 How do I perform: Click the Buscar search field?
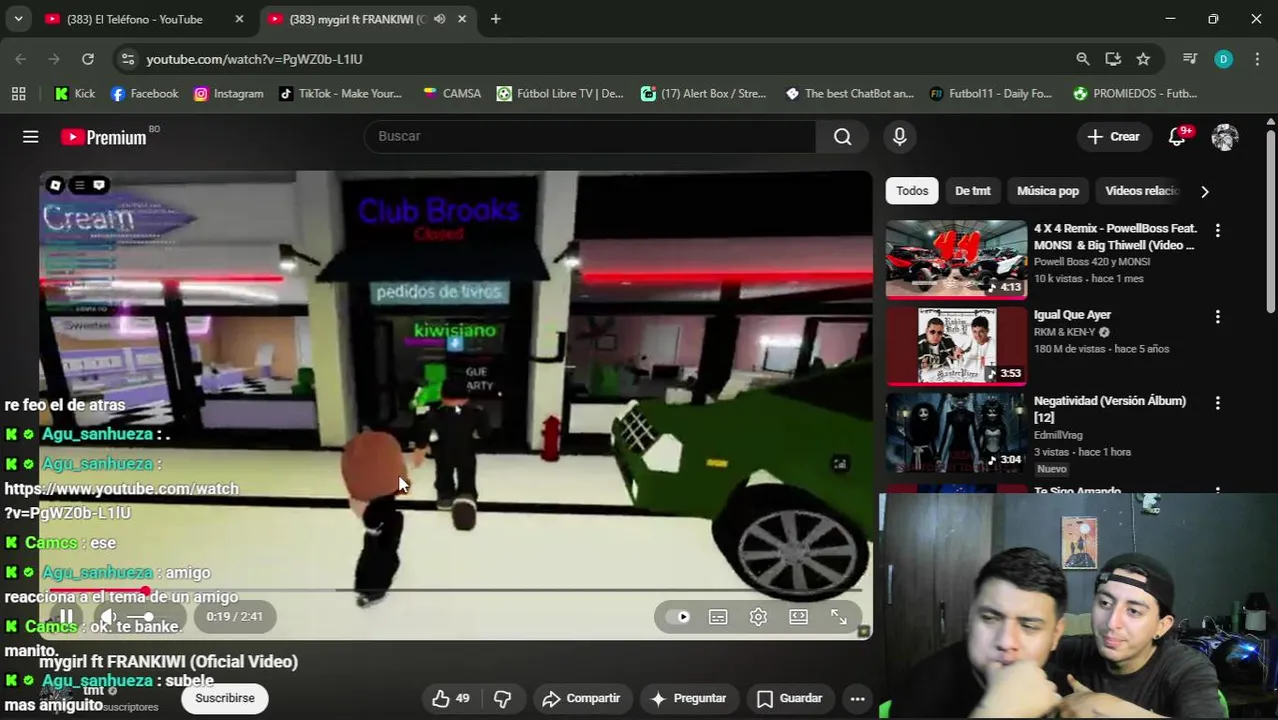pyautogui.click(x=590, y=137)
